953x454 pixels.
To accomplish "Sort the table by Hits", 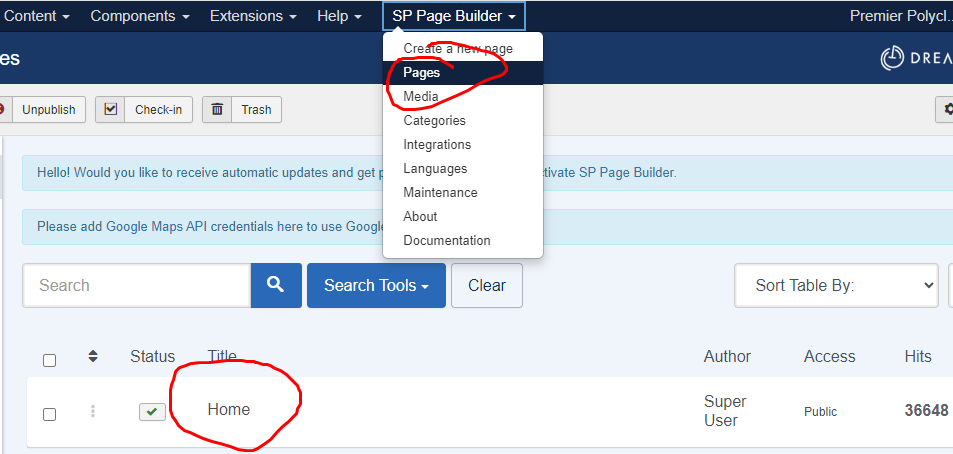I will (918, 356).
